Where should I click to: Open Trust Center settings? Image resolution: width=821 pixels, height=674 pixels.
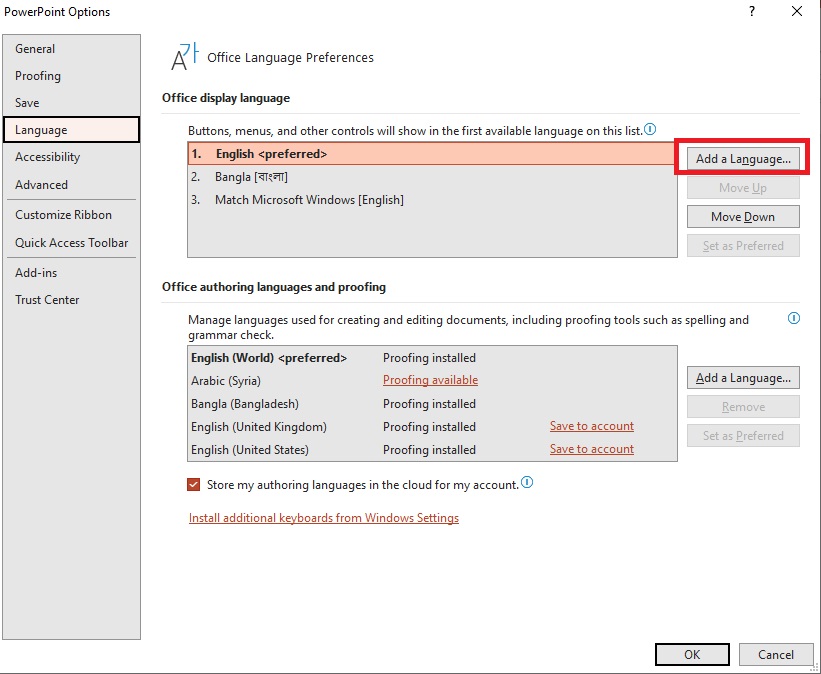click(x=46, y=299)
